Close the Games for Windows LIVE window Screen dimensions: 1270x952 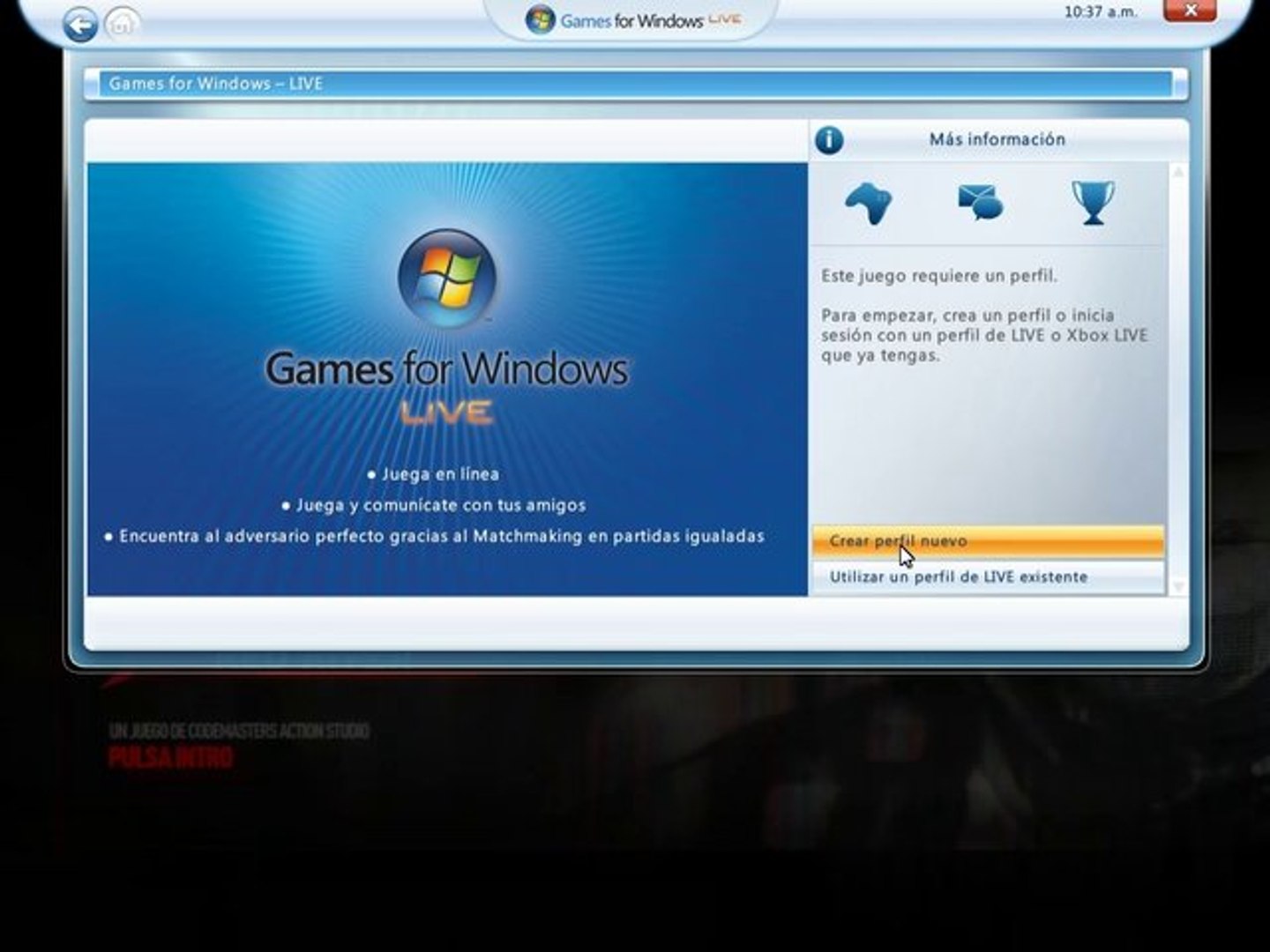click(1190, 11)
